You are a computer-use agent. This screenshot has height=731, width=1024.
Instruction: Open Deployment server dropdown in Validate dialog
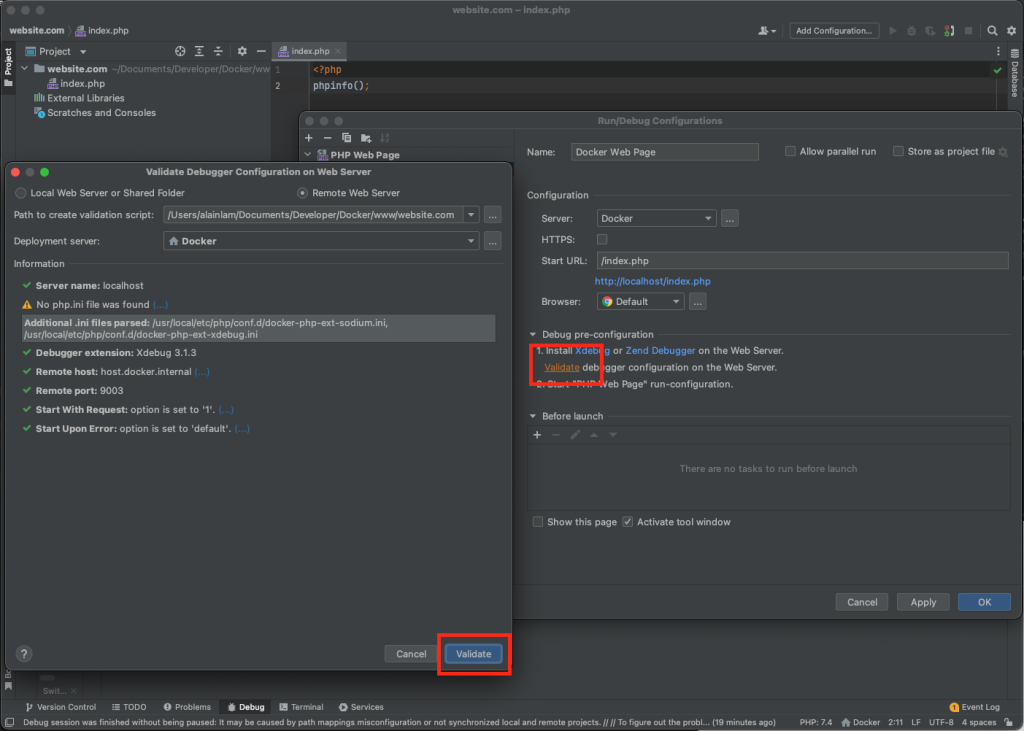[321, 241]
